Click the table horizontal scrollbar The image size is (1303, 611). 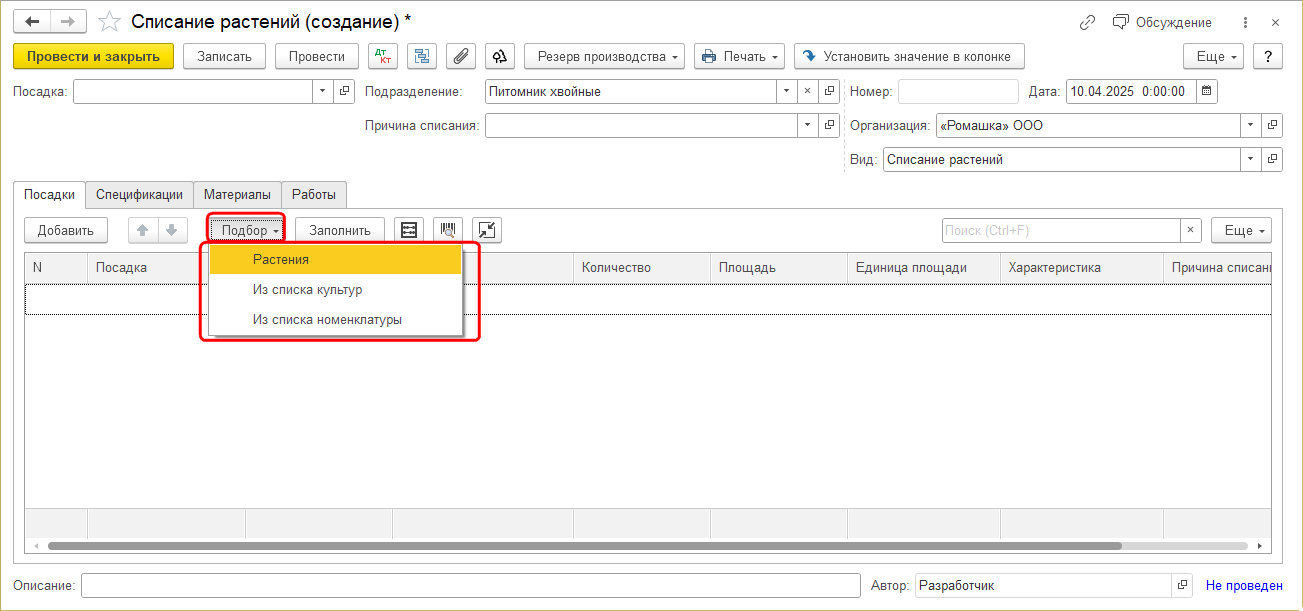coord(584,546)
